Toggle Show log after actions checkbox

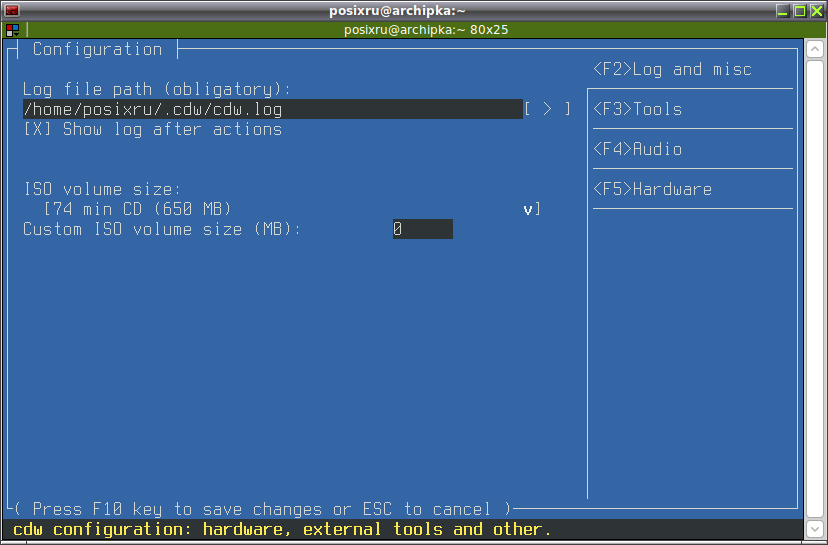(37, 129)
